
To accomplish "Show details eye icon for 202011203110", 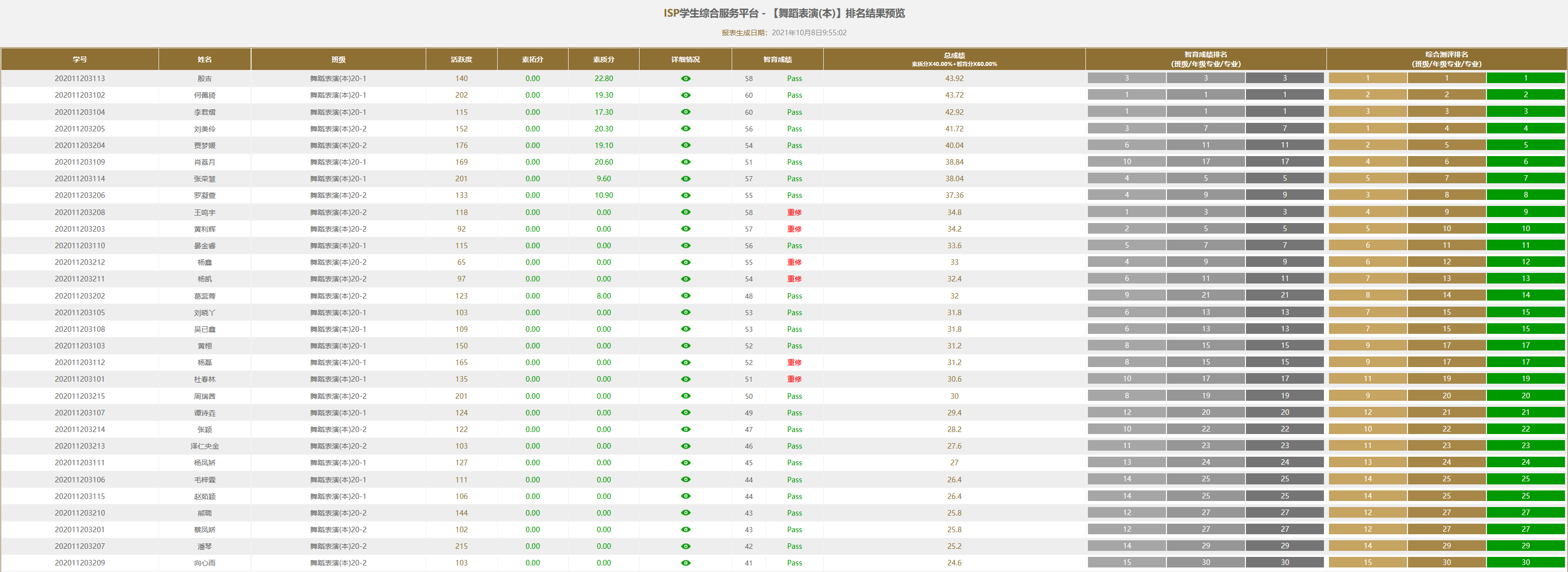I will click(x=685, y=246).
